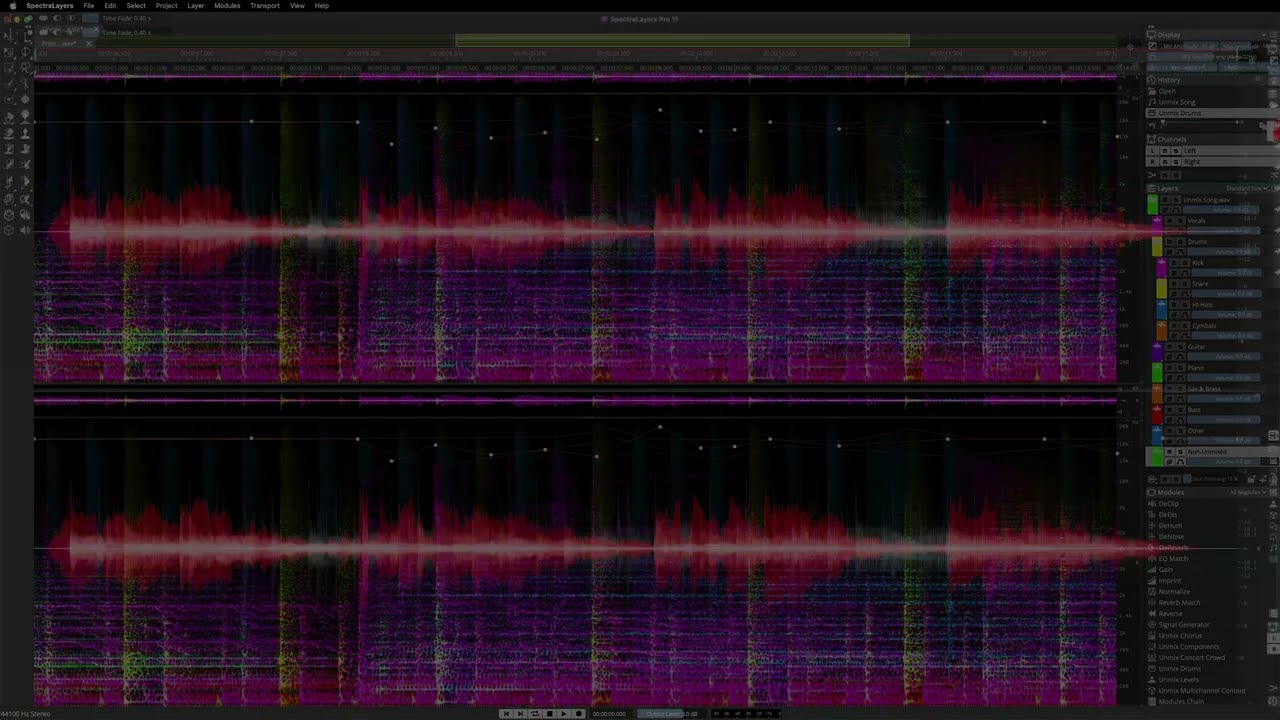
Task: Open the DeEss module
Action: 1168,514
